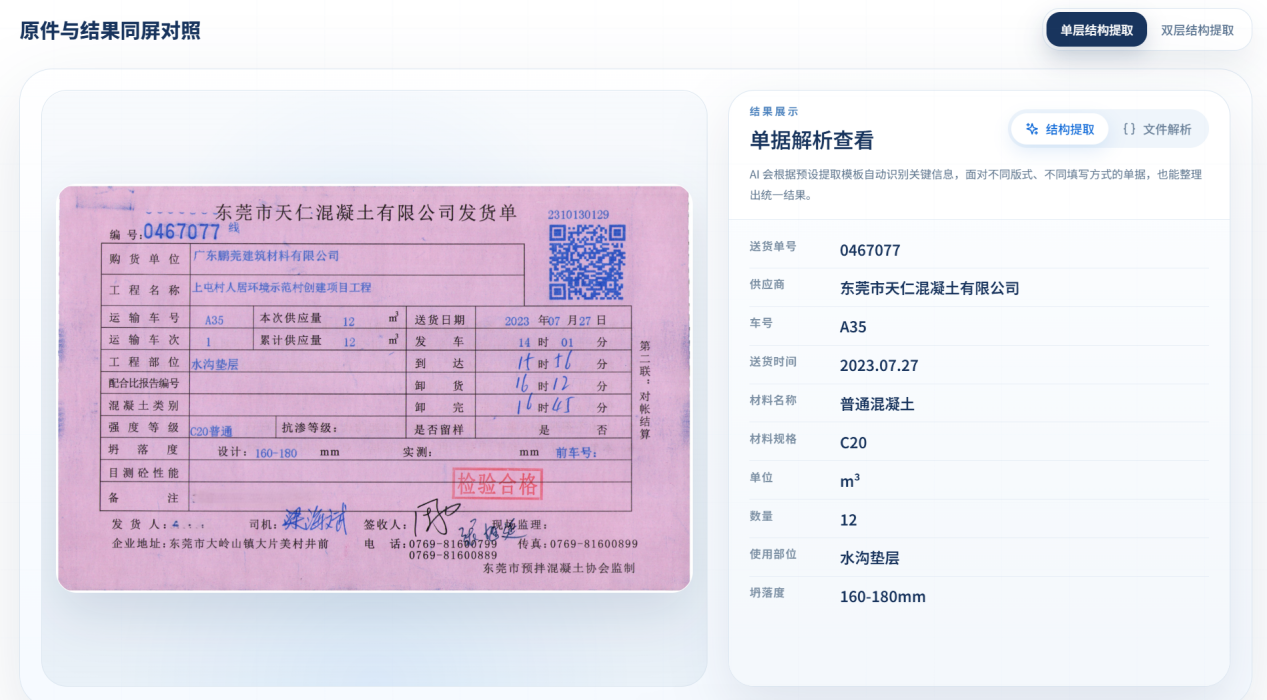
Task: Open the 文件解析 tab
Action: point(1157,129)
